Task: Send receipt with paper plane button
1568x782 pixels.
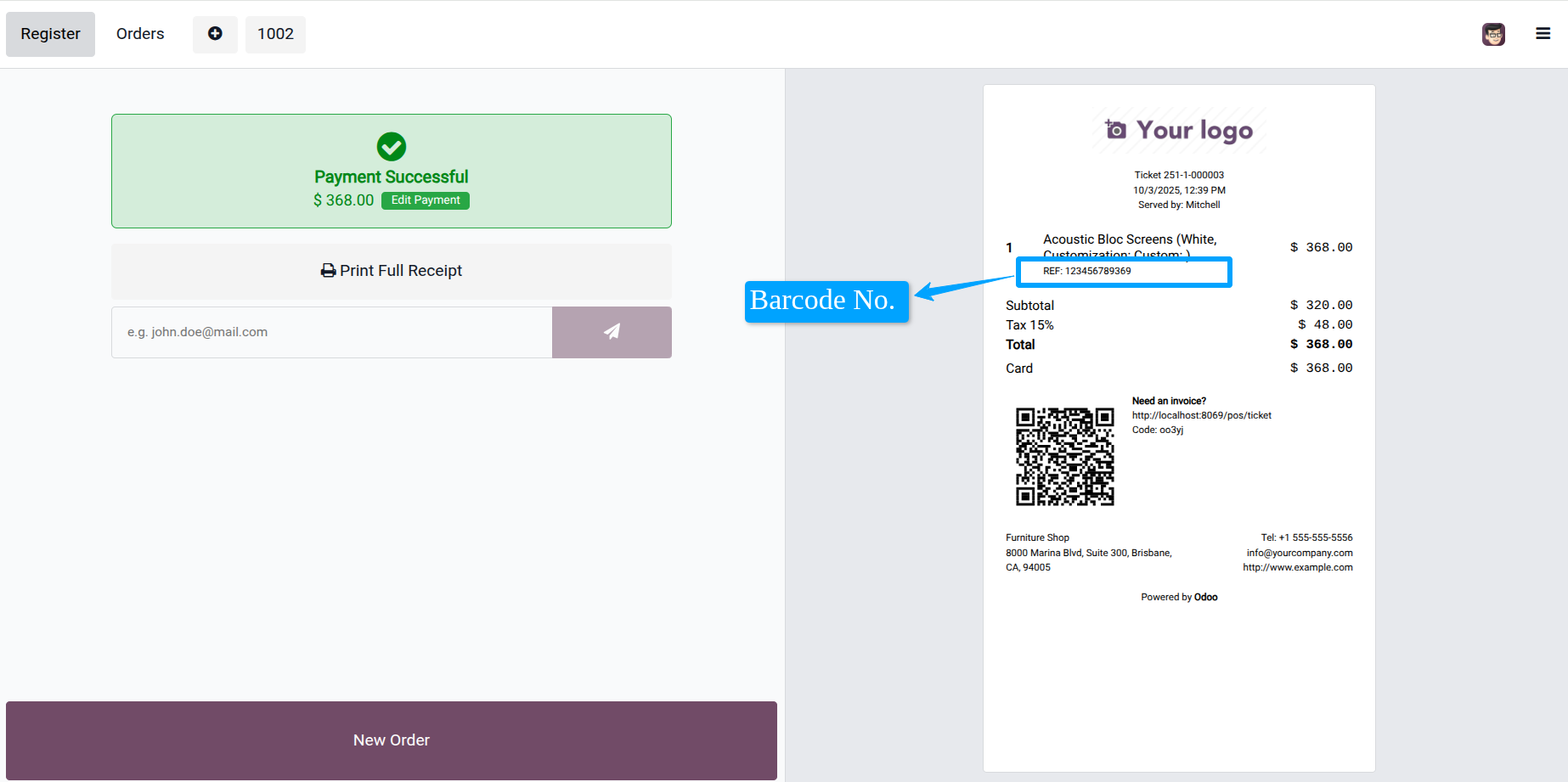Action: coord(612,332)
